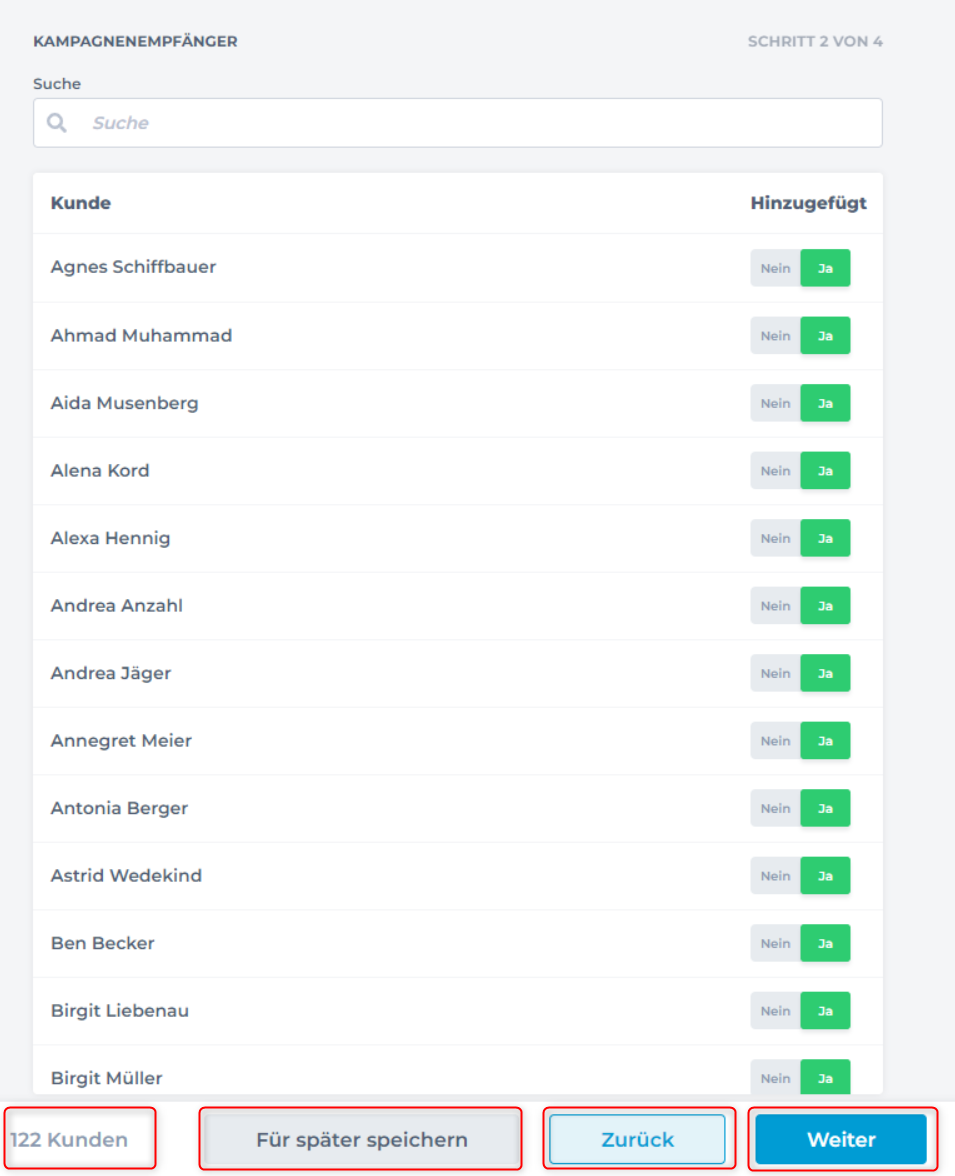The width and height of the screenshot is (955, 1176).
Task: Switch Ahmad Muhammad to Nein
Action: click(x=775, y=336)
